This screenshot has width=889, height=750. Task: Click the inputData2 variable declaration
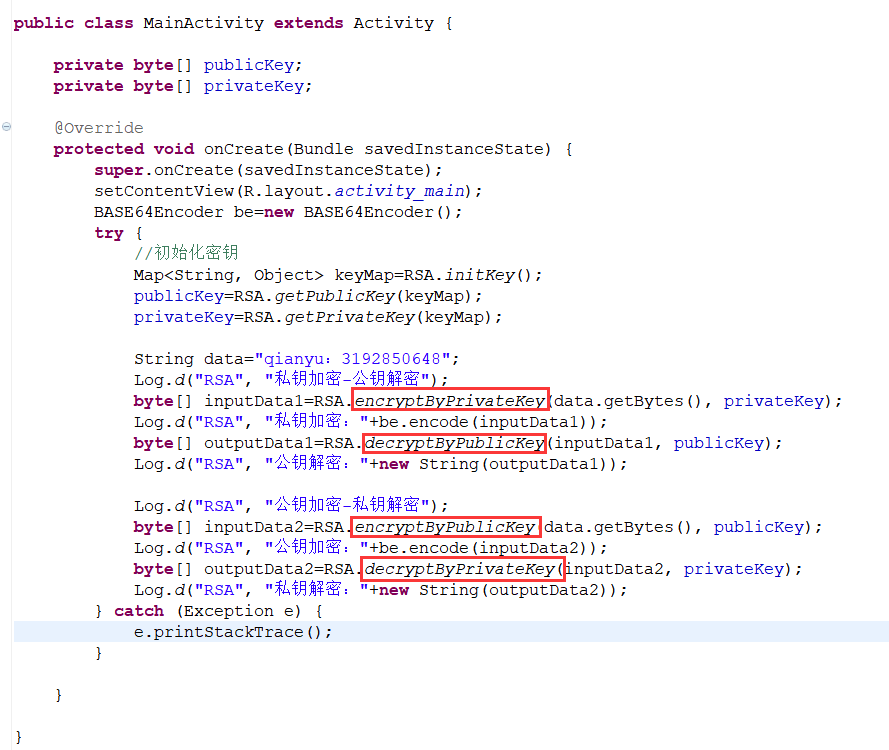(x=254, y=527)
